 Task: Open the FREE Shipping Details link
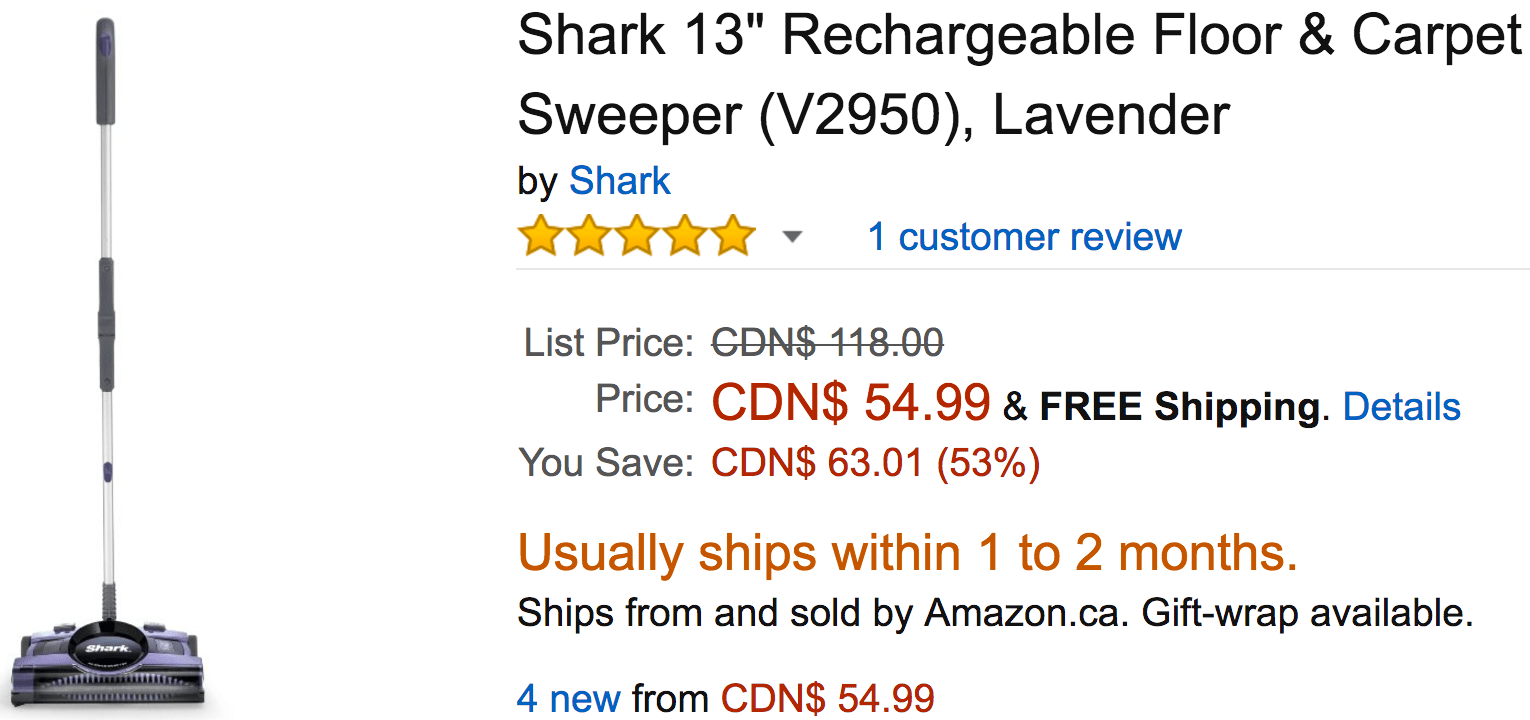1402,407
